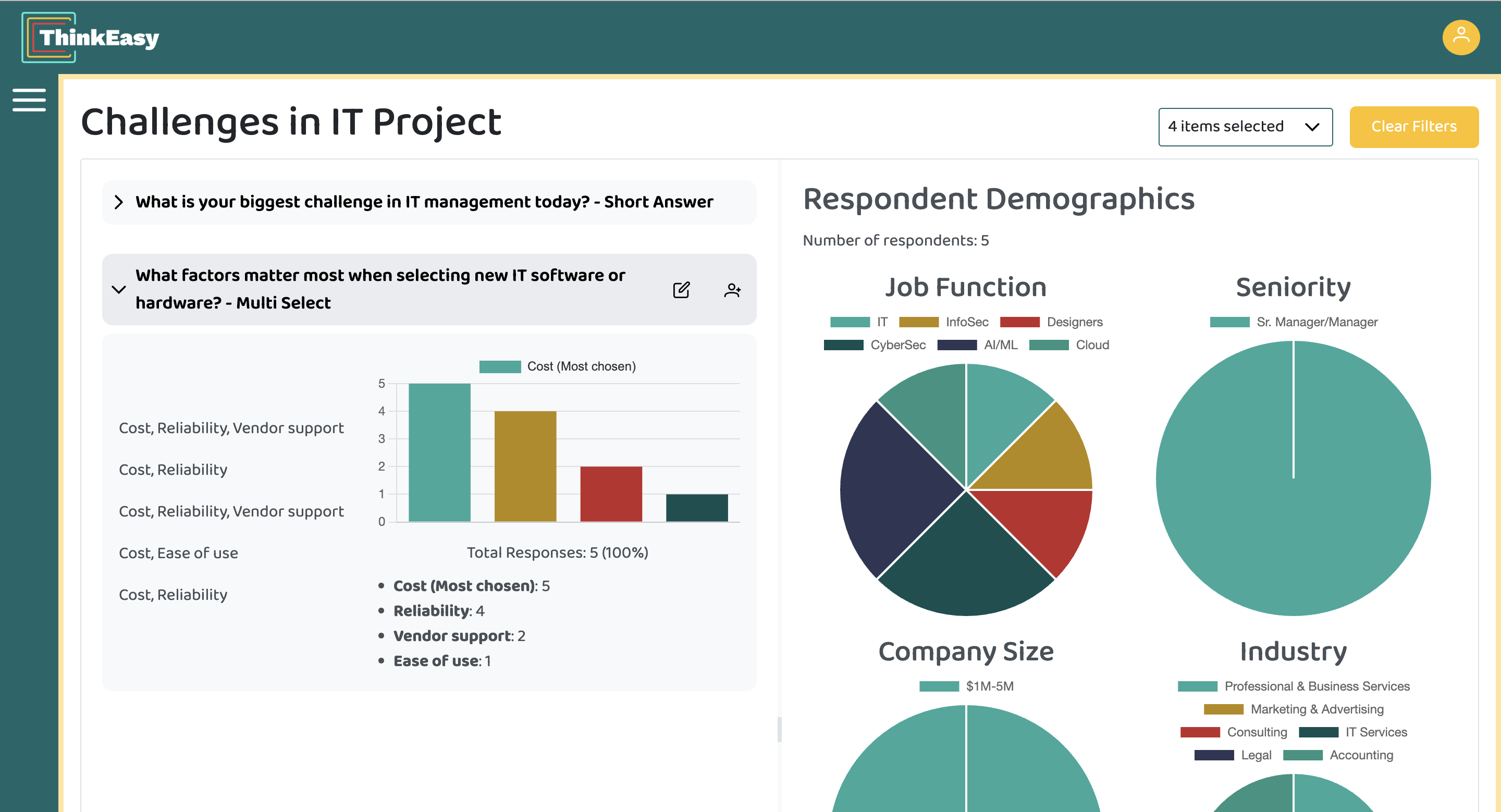Screen dimensions: 1501x812
Task: Toggle the Consulting legend under Industry
Action: pos(1233,732)
